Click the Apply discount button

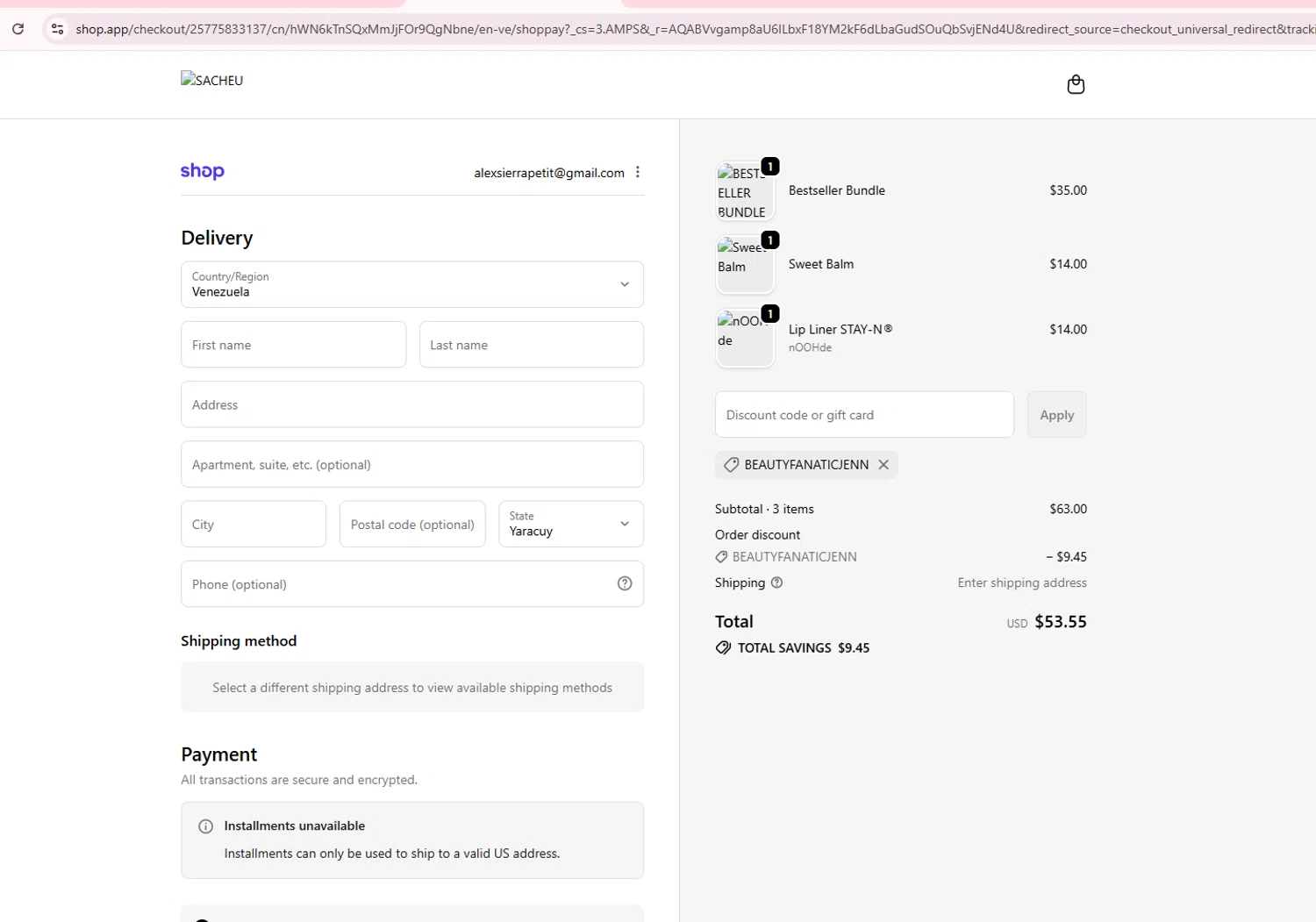coord(1057,414)
